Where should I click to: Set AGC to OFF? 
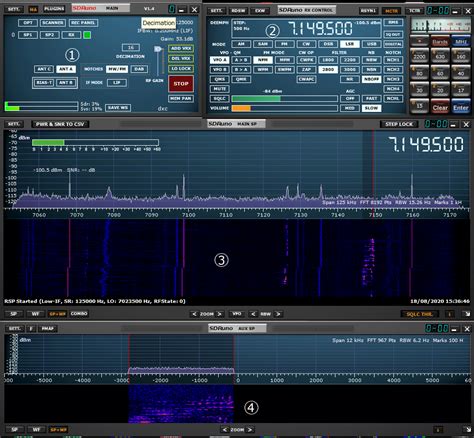(x=350, y=99)
